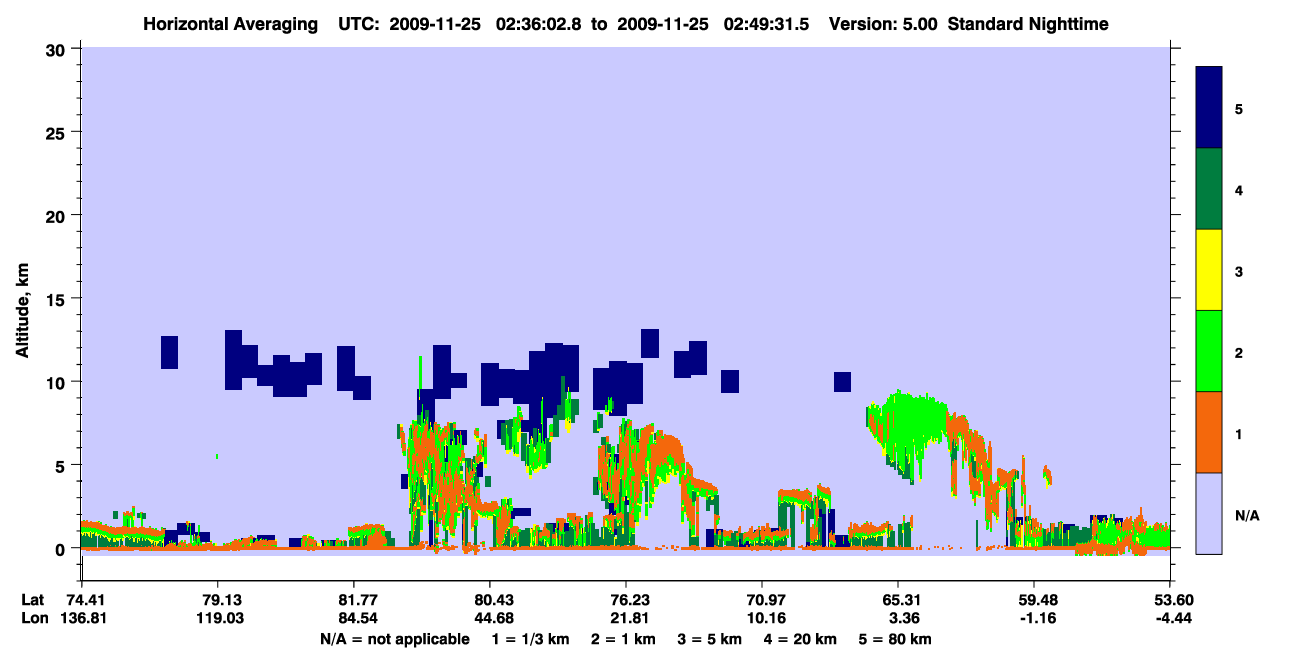Image resolution: width=1300 pixels, height=667 pixels.
Task: Click the '1 = 1/3 km' legend entry
Action: coord(531,639)
